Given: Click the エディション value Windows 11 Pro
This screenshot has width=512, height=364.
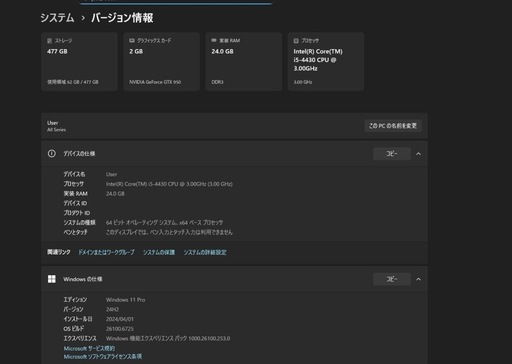Looking at the screenshot, I should click(126, 300).
